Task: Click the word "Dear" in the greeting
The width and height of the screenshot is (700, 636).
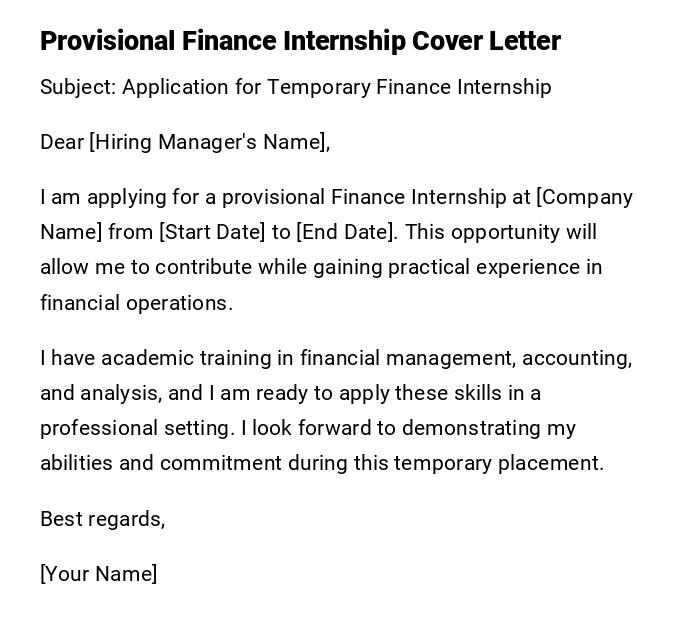Action: 62,142
